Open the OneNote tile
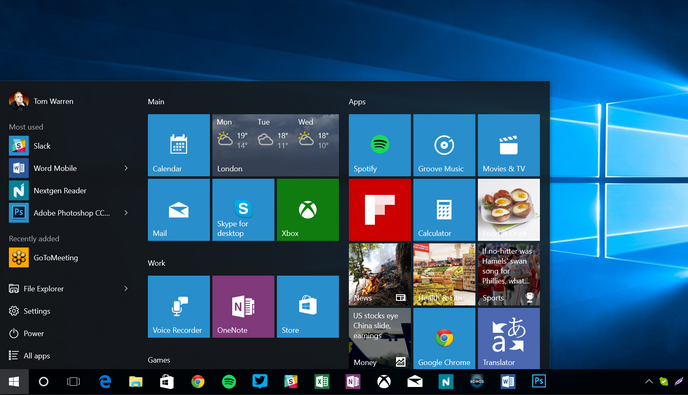This screenshot has height=395, width=688. 243,307
